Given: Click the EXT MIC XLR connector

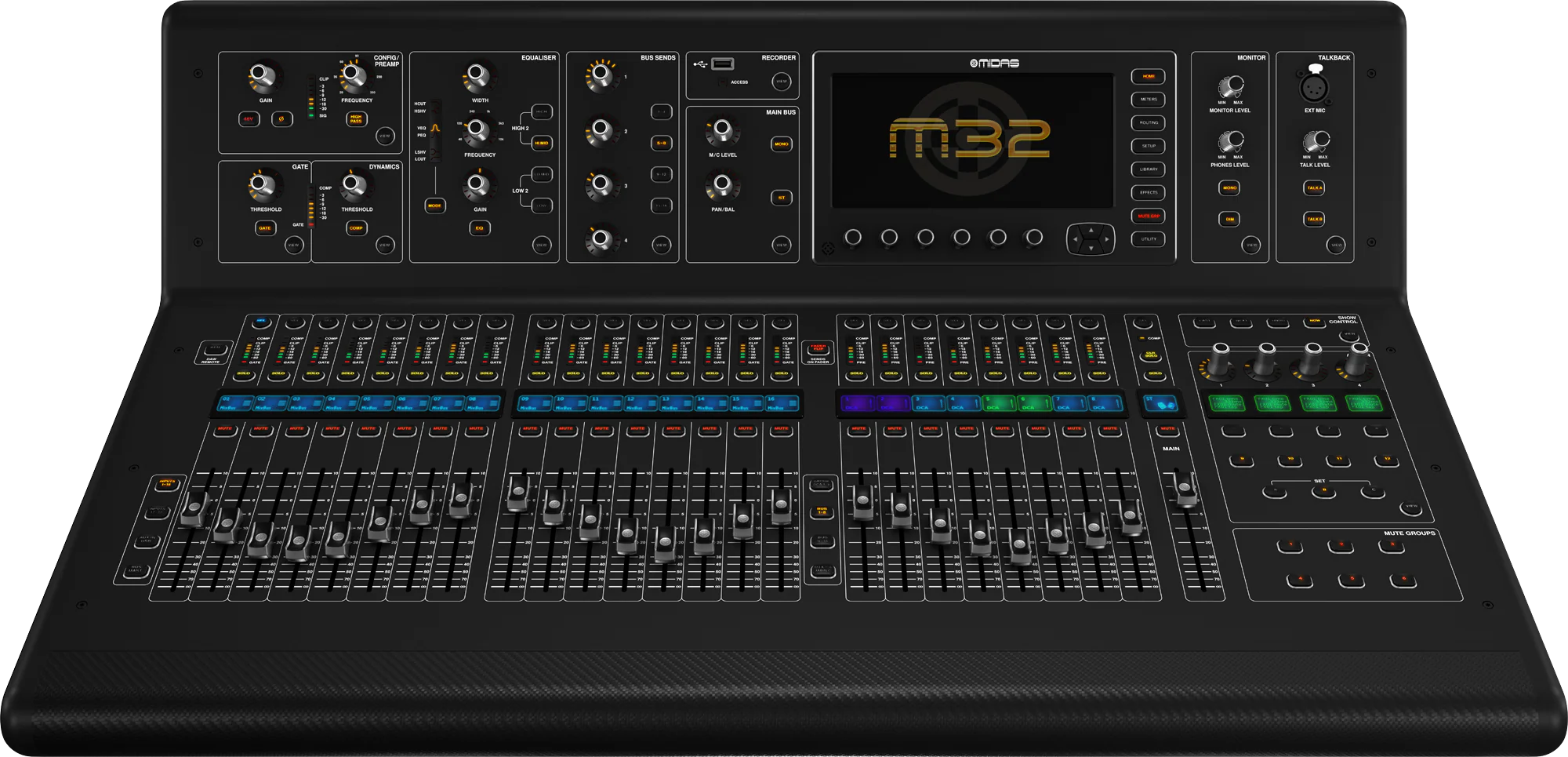Looking at the screenshot, I should (1314, 86).
